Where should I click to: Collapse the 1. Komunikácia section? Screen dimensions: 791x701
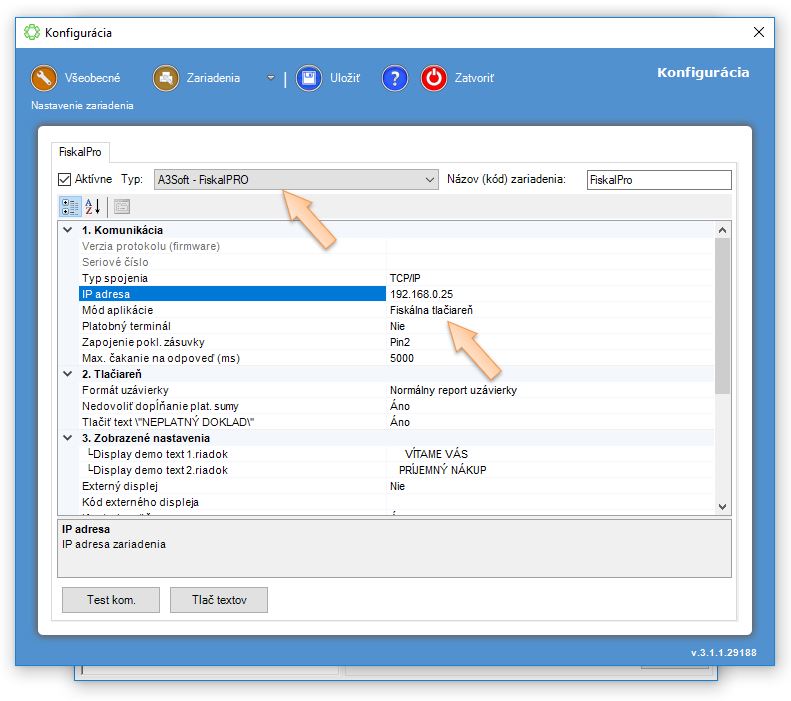tap(68, 230)
